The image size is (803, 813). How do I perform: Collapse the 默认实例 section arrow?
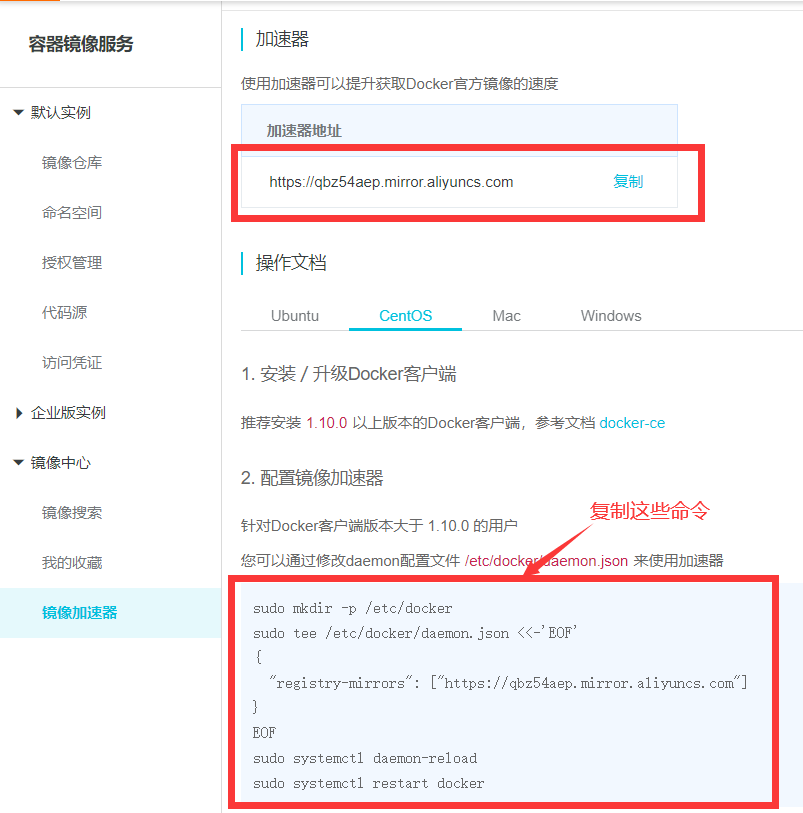(x=18, y=113)
